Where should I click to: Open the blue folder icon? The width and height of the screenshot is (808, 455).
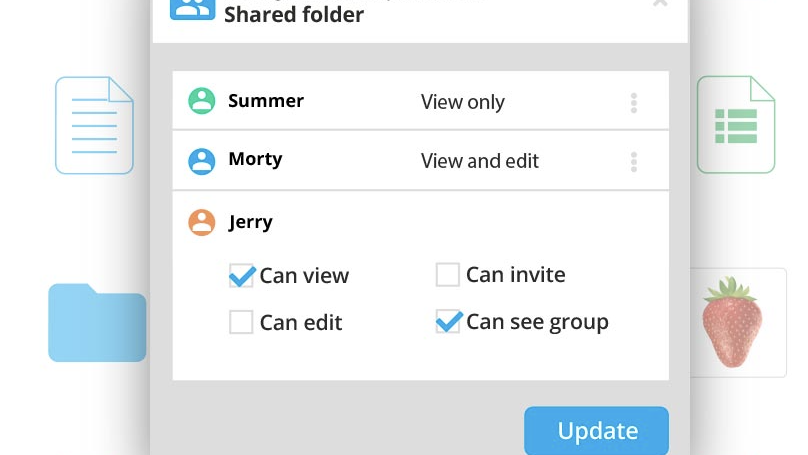click(97, 322)
